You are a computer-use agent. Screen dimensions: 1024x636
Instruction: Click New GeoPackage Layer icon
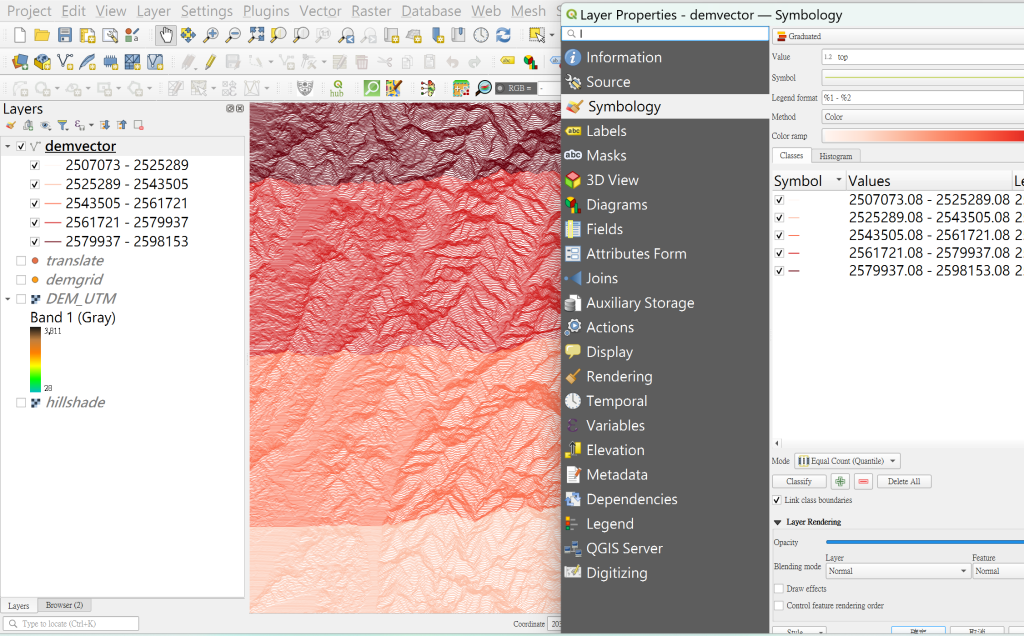(42, 62)
